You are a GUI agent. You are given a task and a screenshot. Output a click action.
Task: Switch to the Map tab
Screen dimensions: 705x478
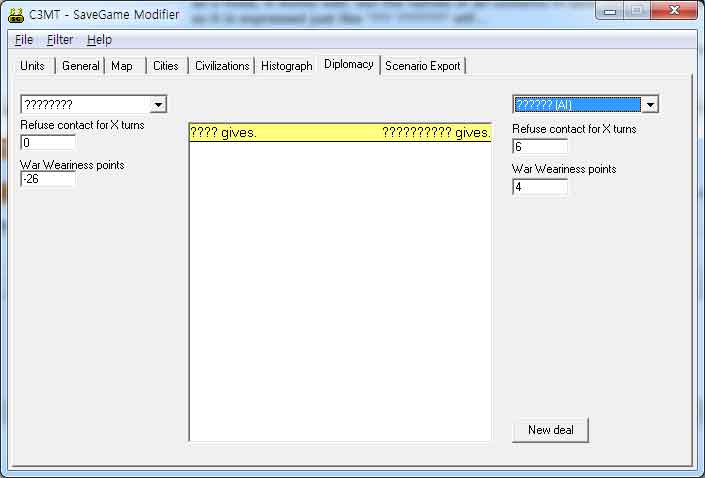(x=122, y=66)
